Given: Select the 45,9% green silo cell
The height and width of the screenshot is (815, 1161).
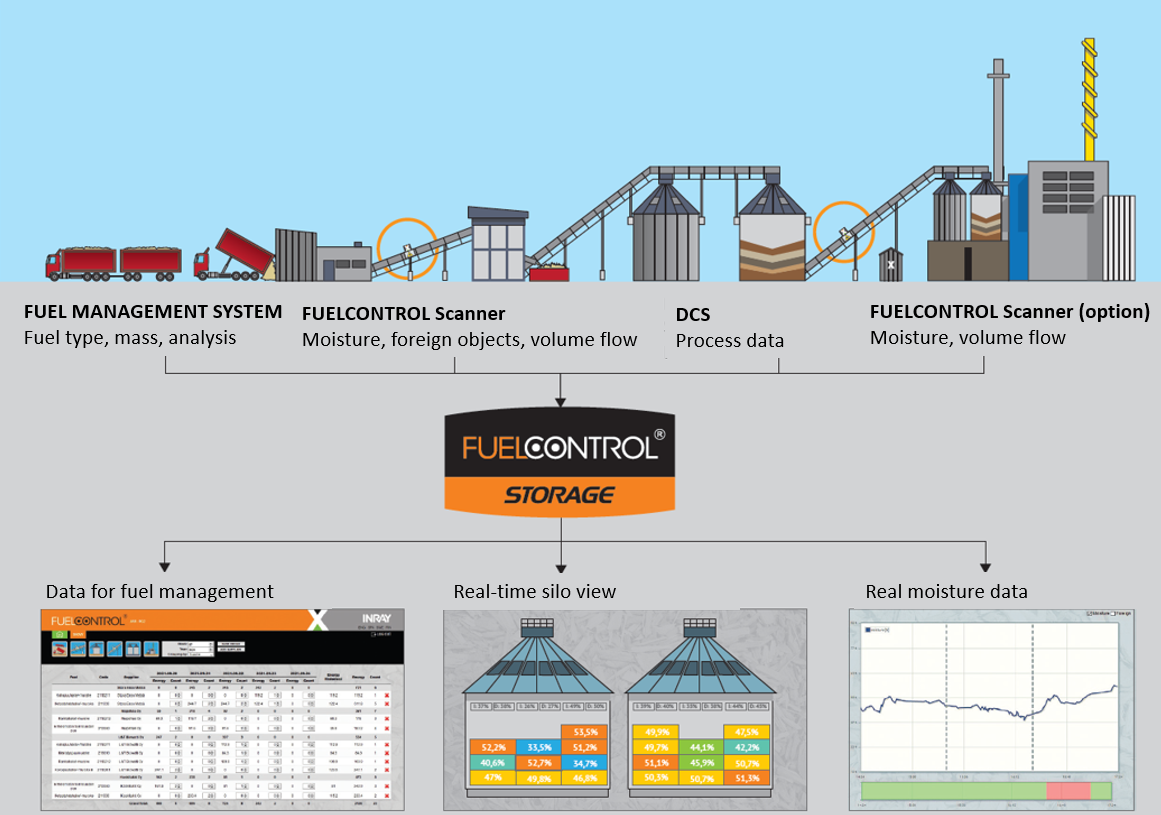Looking at the screenshot, I should point(701,763).
